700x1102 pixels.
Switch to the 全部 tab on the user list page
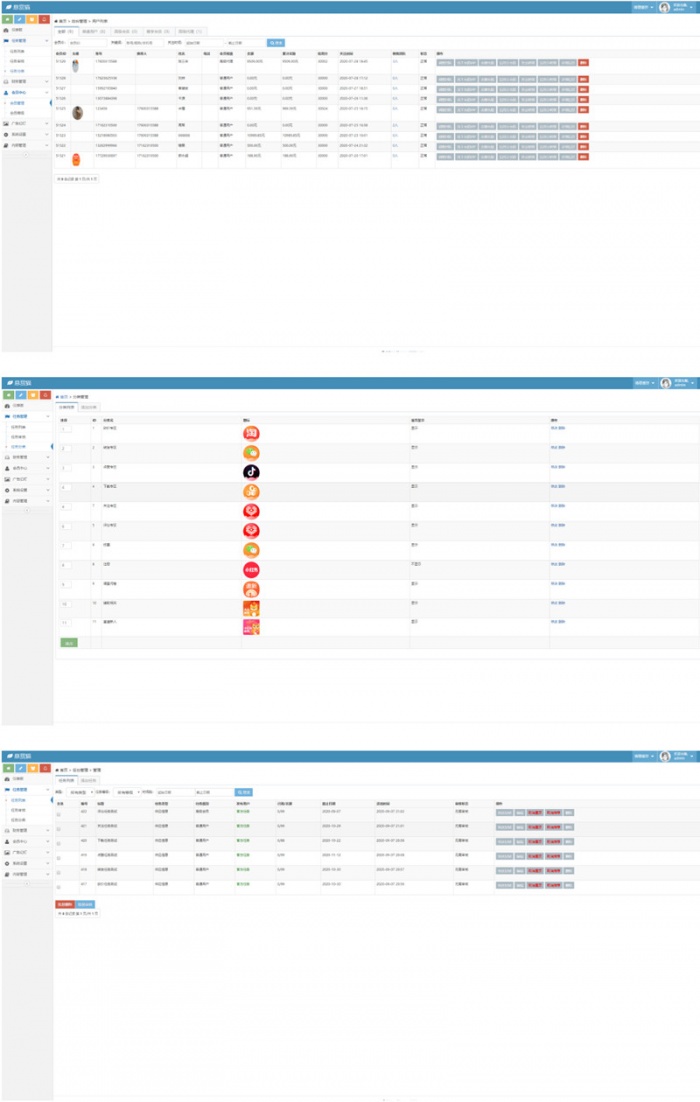[x=65, y=31]
